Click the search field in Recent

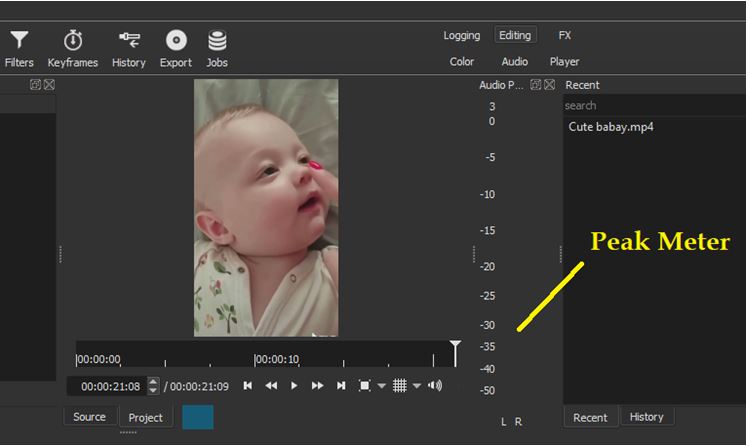654,105
